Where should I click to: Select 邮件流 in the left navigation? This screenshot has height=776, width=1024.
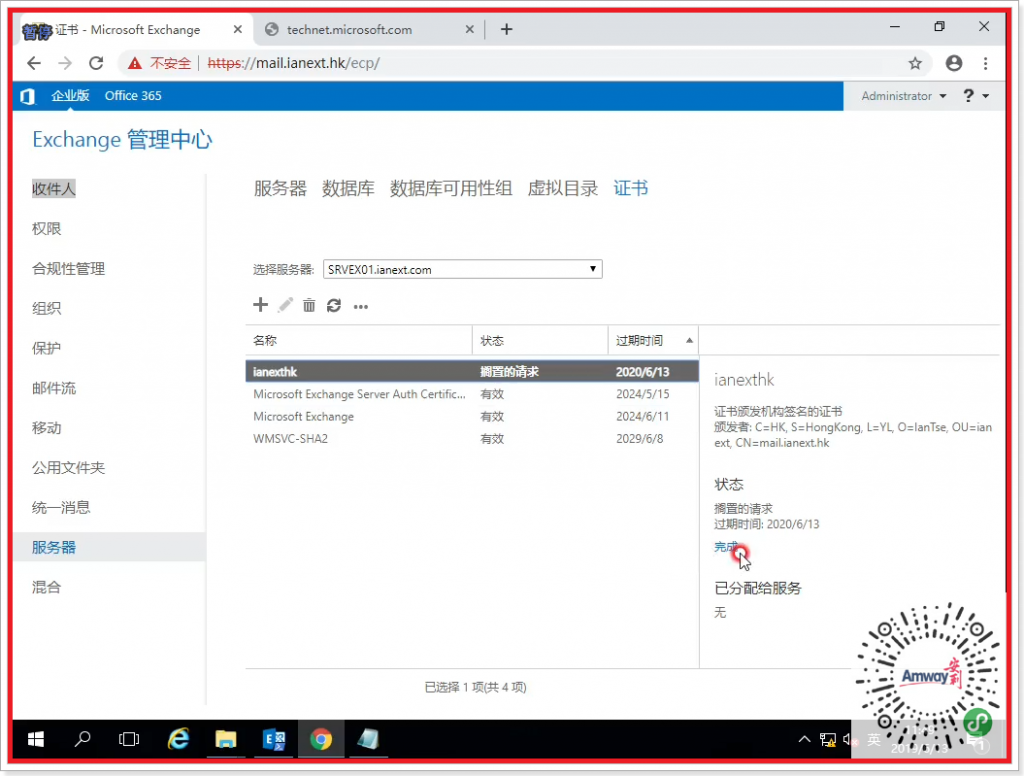click(x=54, y=388)
